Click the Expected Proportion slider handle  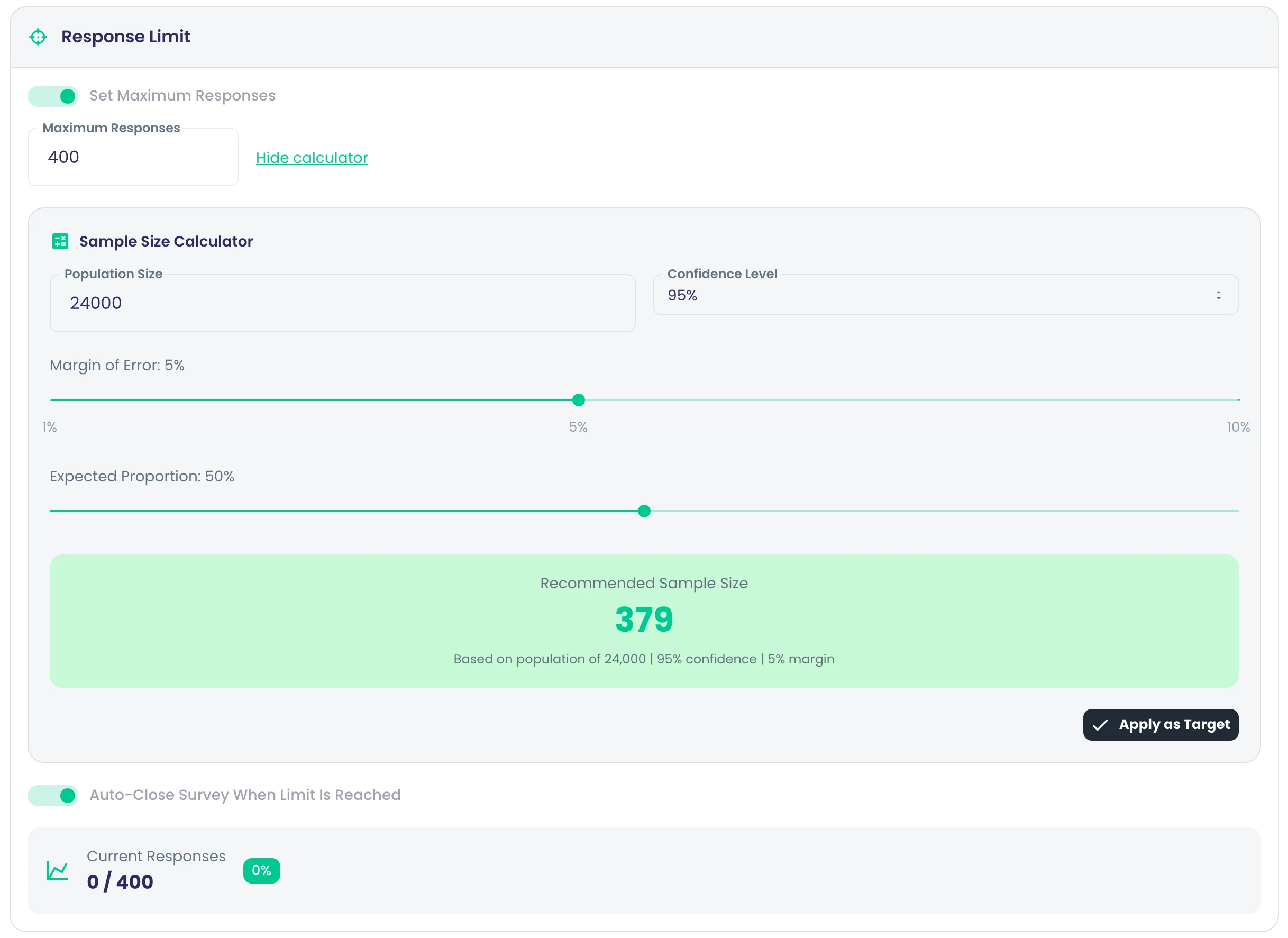(644, 511)
